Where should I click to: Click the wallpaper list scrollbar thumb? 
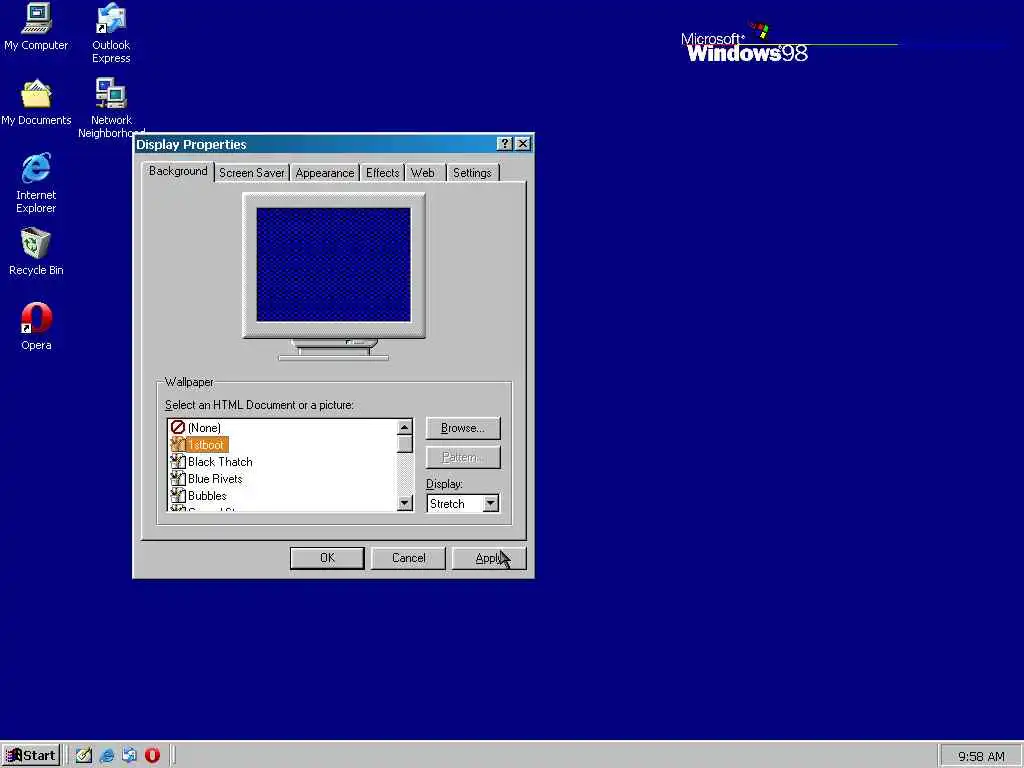[x=405, y=444]
